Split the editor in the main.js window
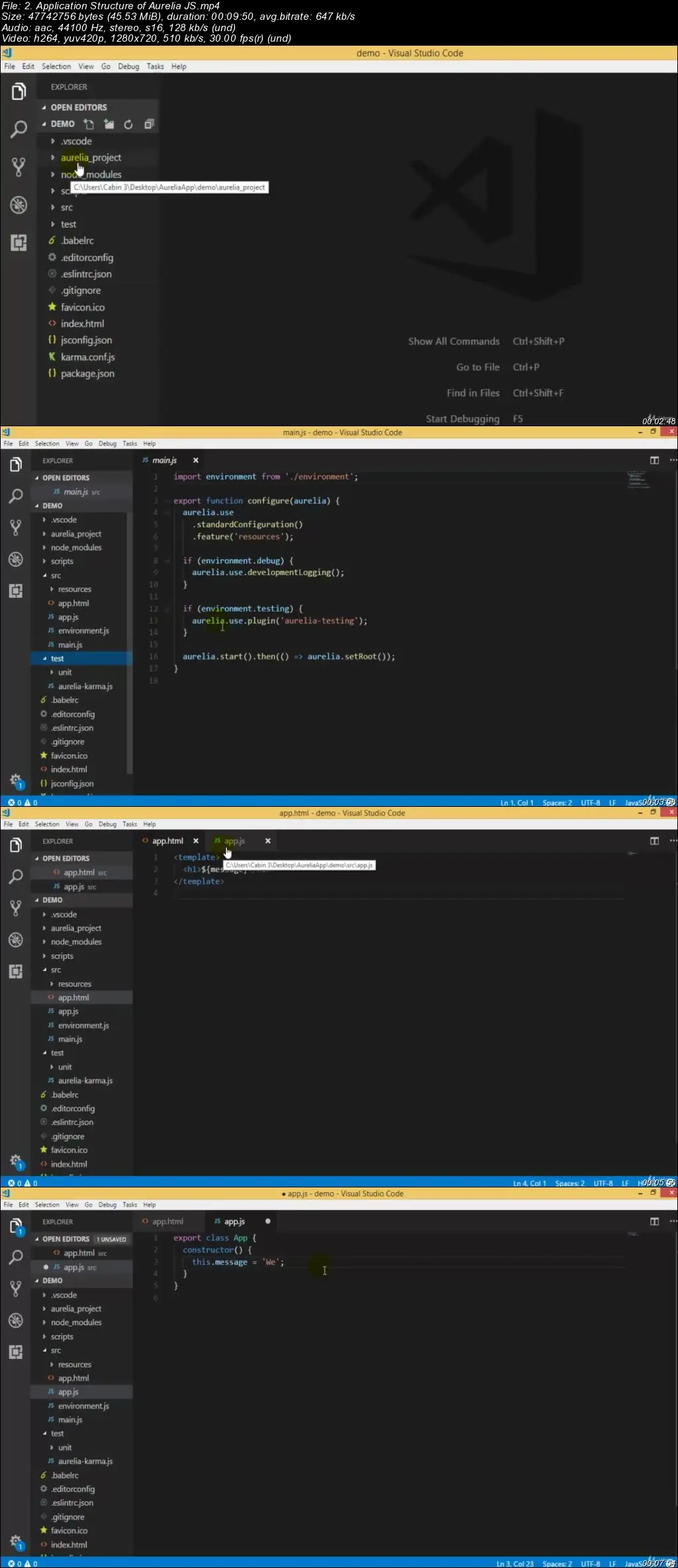Viewport: 678px width, 1568px height. (654, 460)
